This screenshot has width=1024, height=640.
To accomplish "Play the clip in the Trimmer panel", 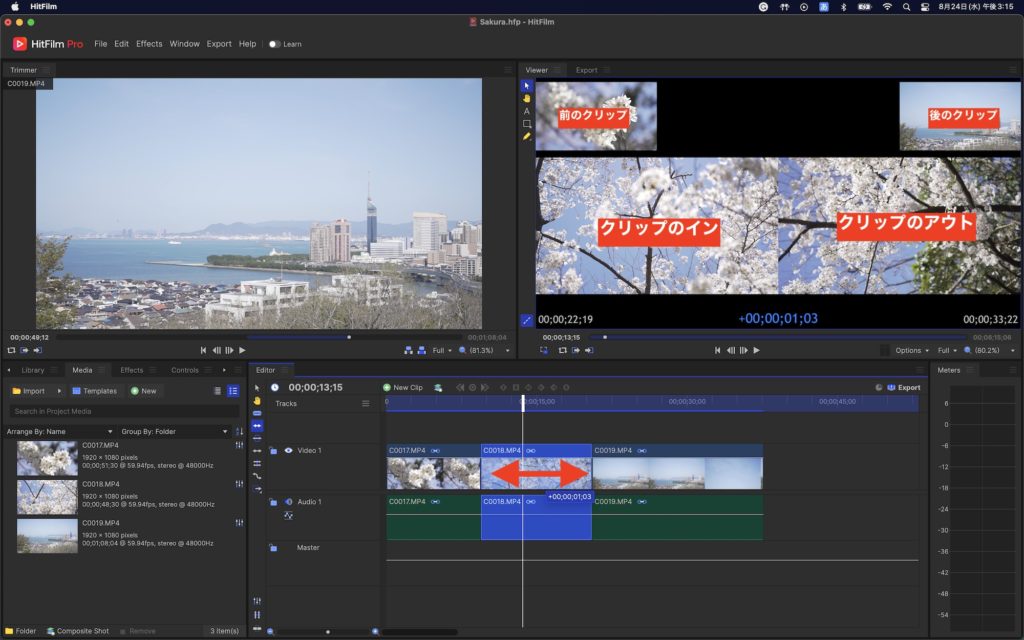I will pos(242,351).
